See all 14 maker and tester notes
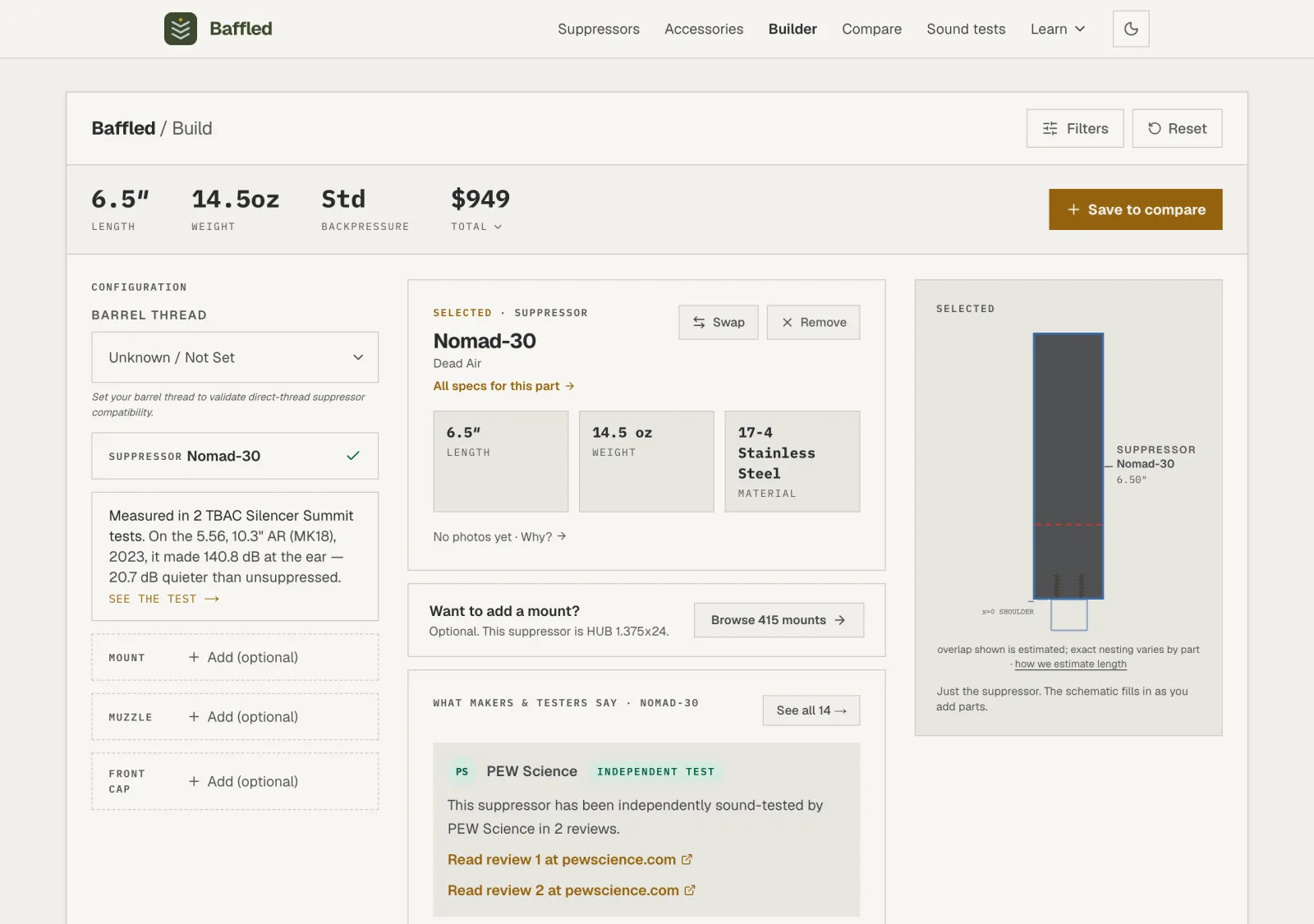1314x924 pixels. [811, 710]
